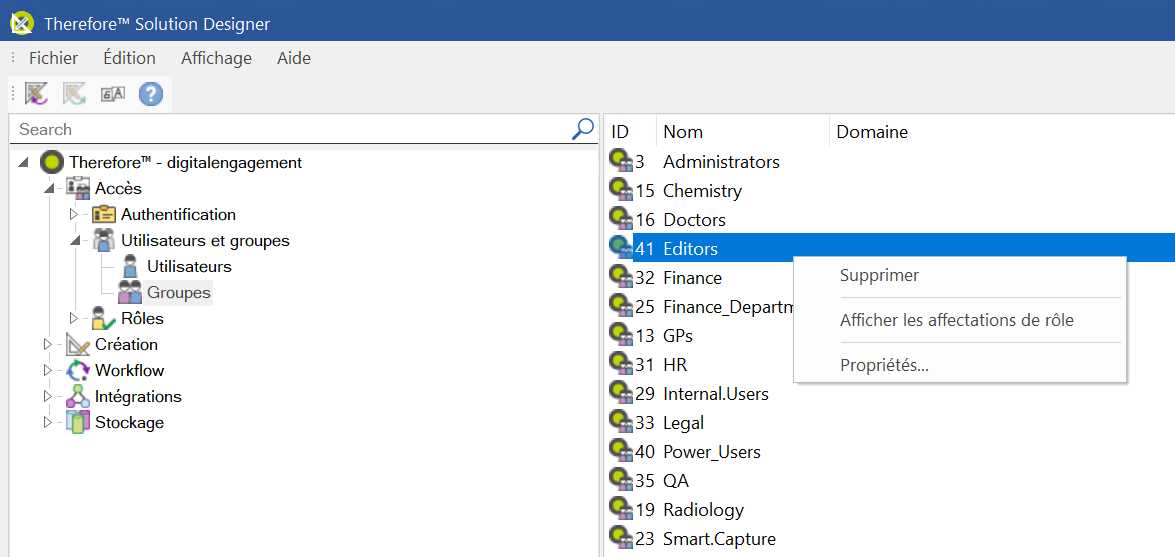
Task: Expand the Création tree node
Action: [x=48, y=345]
